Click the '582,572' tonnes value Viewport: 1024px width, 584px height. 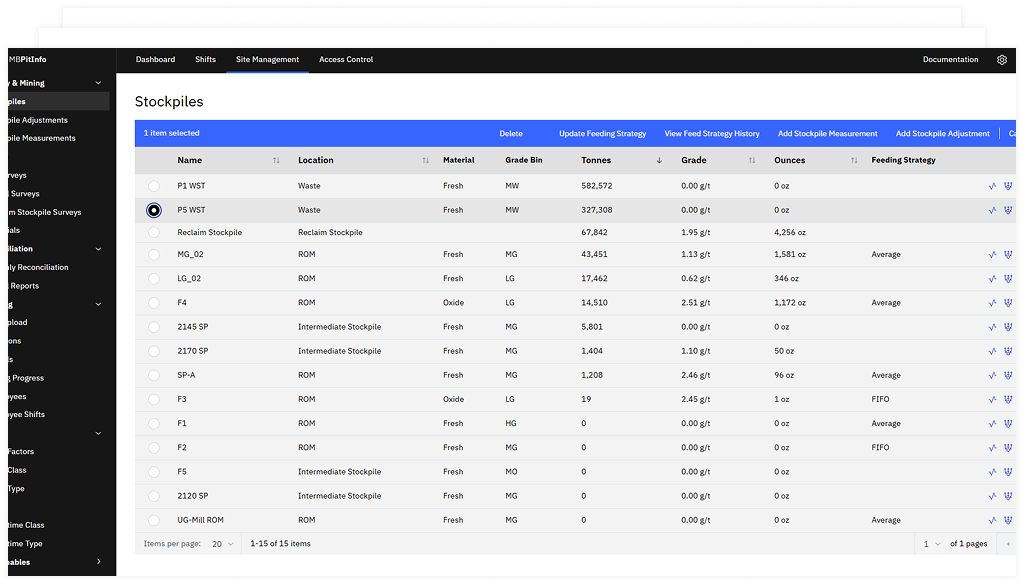click(x=597, y=186)
